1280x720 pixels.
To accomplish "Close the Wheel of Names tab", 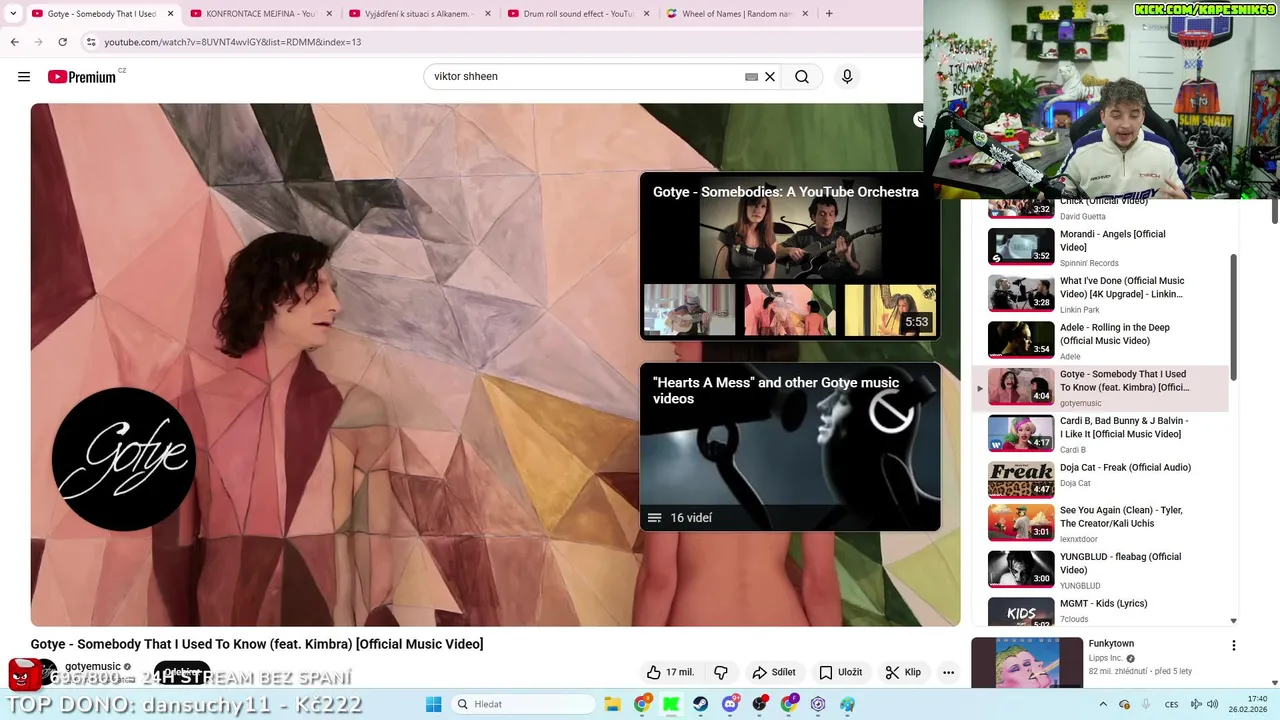I will click(805, 14).
